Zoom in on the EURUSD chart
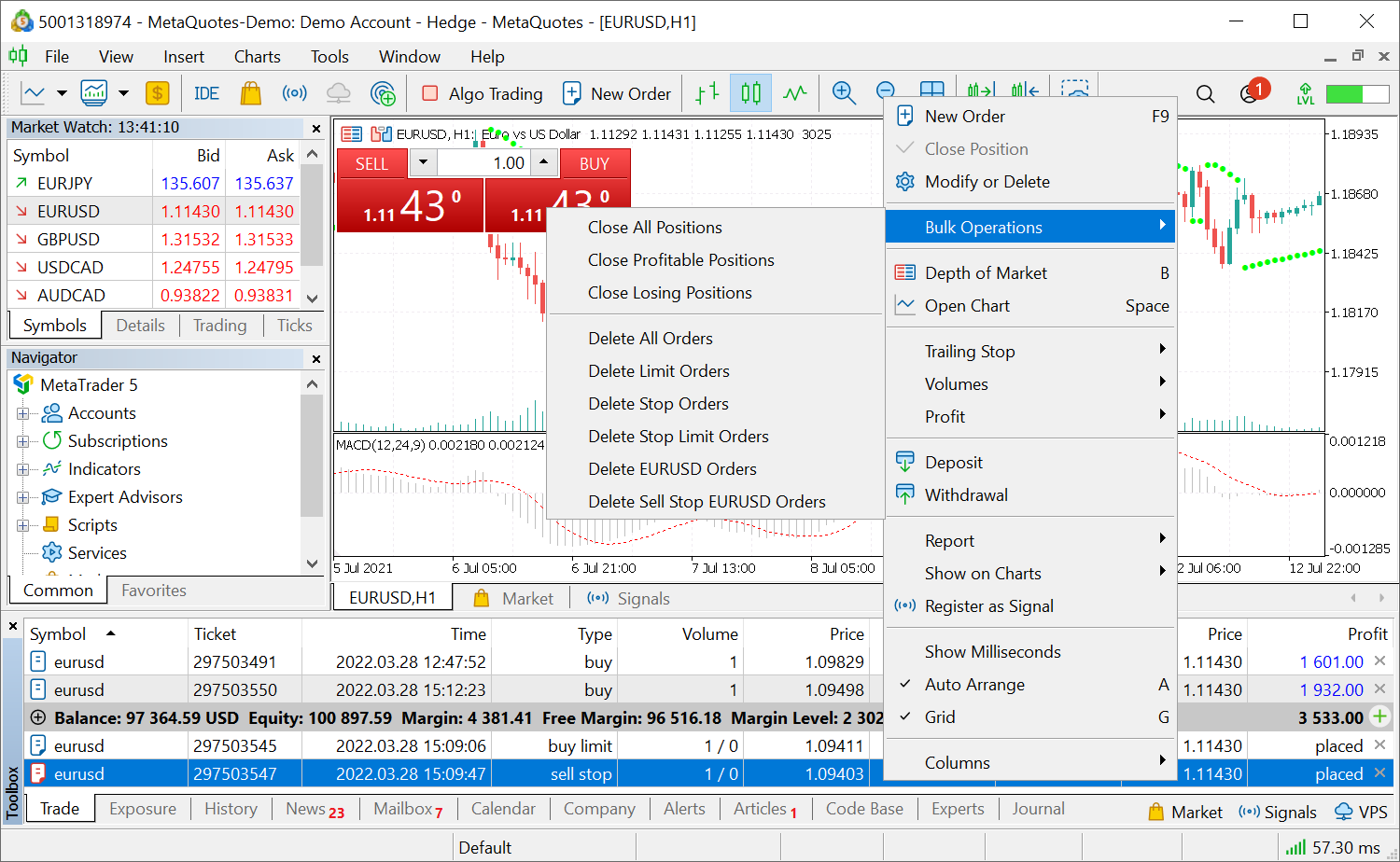1400x862 pixels. pos(844,92)
